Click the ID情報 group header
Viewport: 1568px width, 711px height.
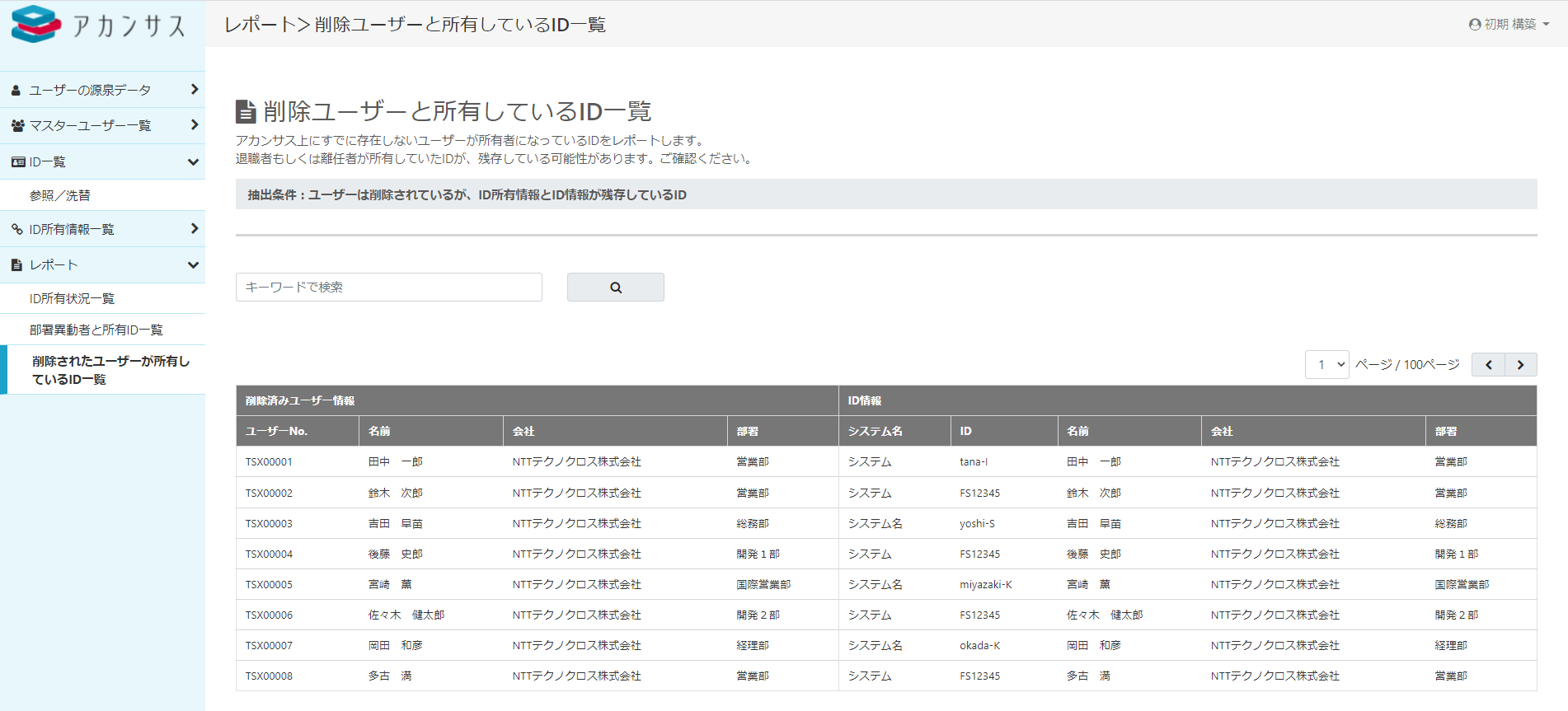click(x=1188, y=400)
